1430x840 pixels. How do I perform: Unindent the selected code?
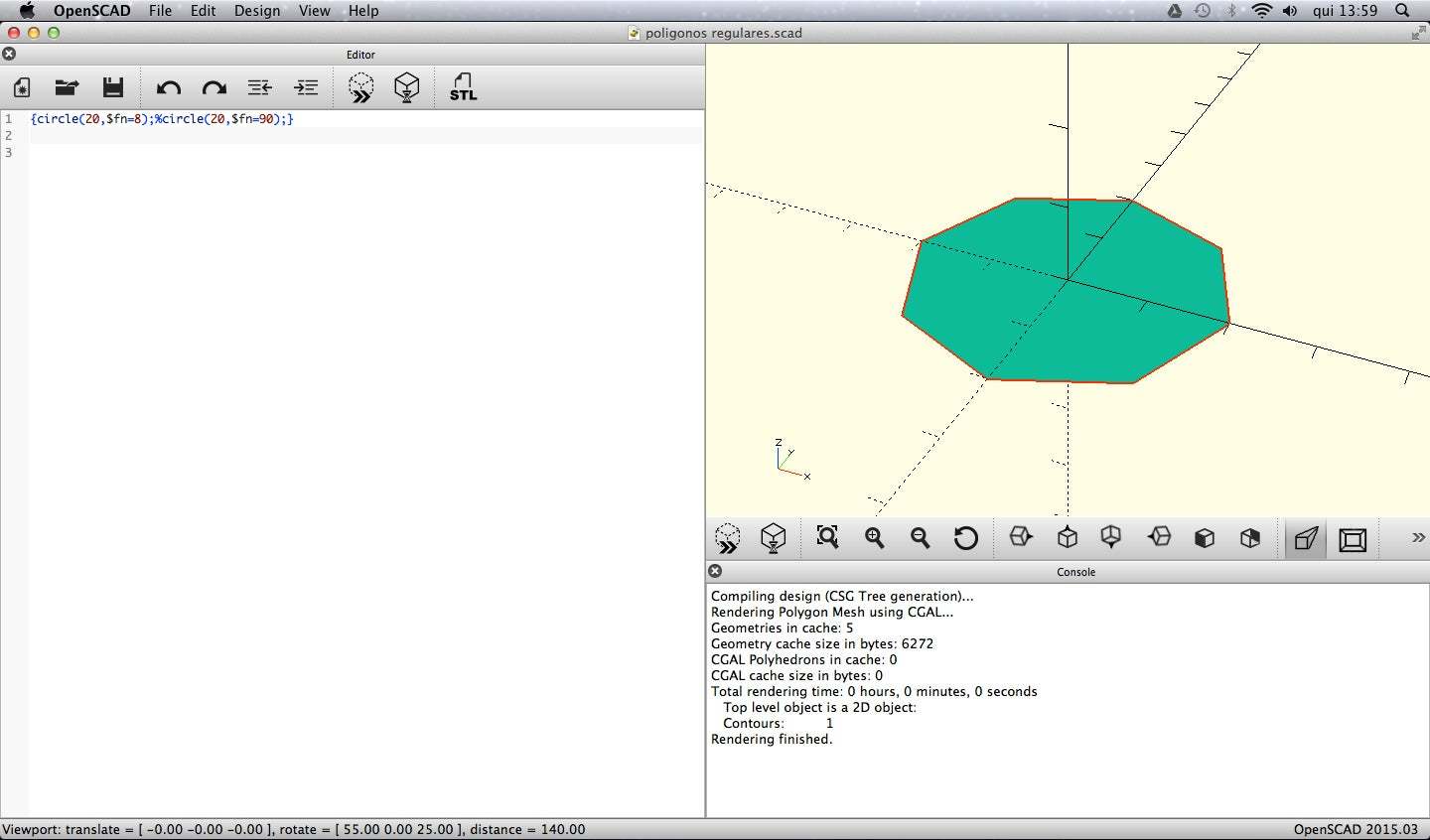[260, 87]
